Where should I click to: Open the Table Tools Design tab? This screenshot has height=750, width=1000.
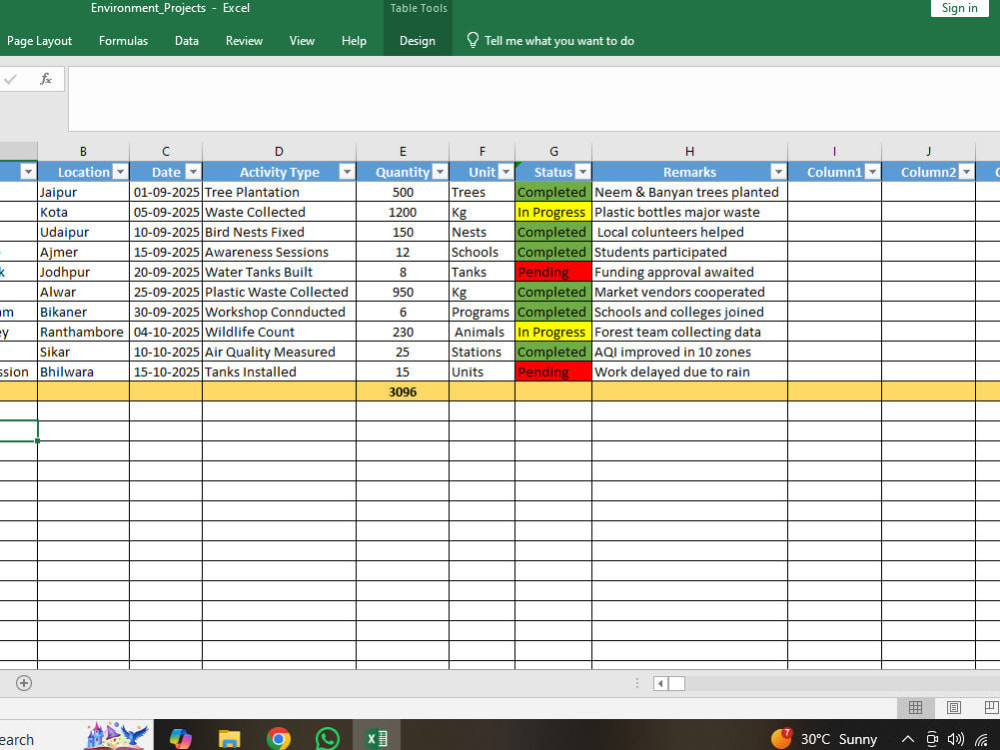tap(418, 41)
